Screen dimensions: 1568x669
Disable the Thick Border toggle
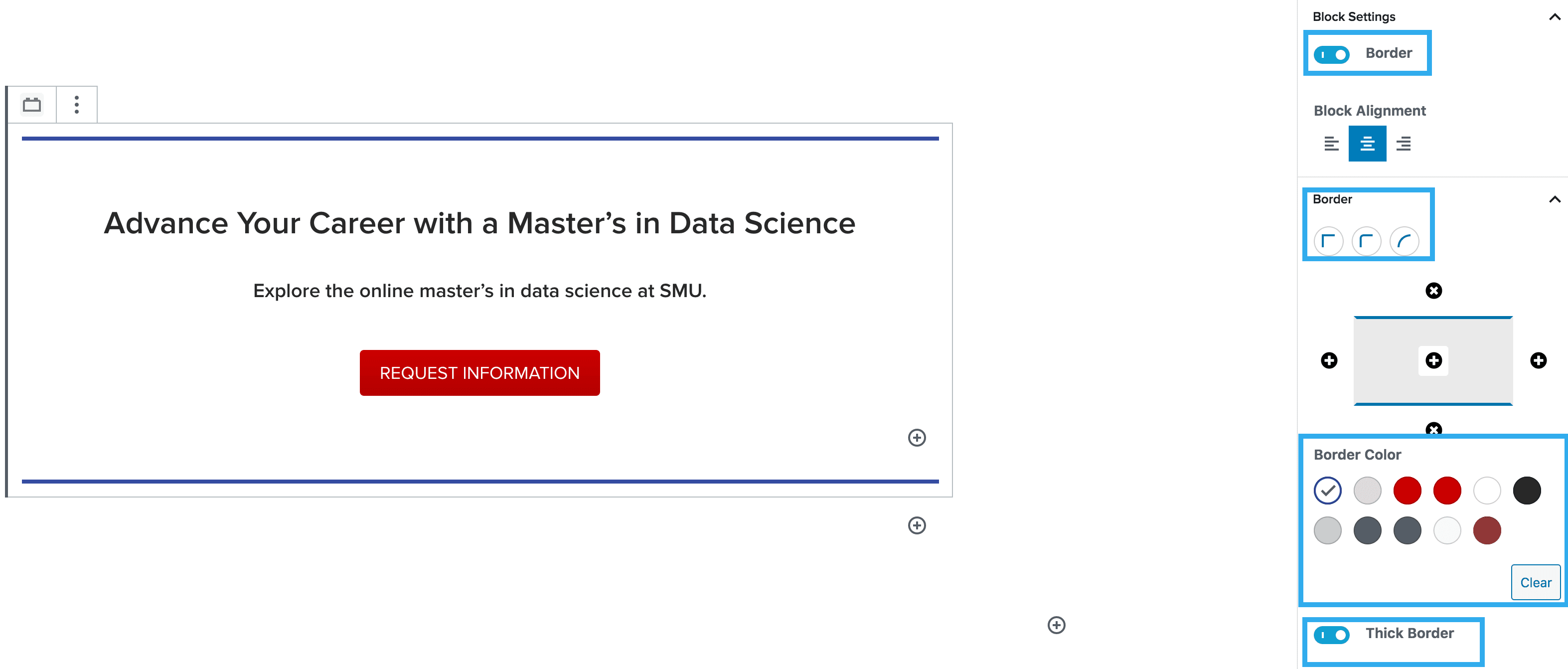point(1331,635)
